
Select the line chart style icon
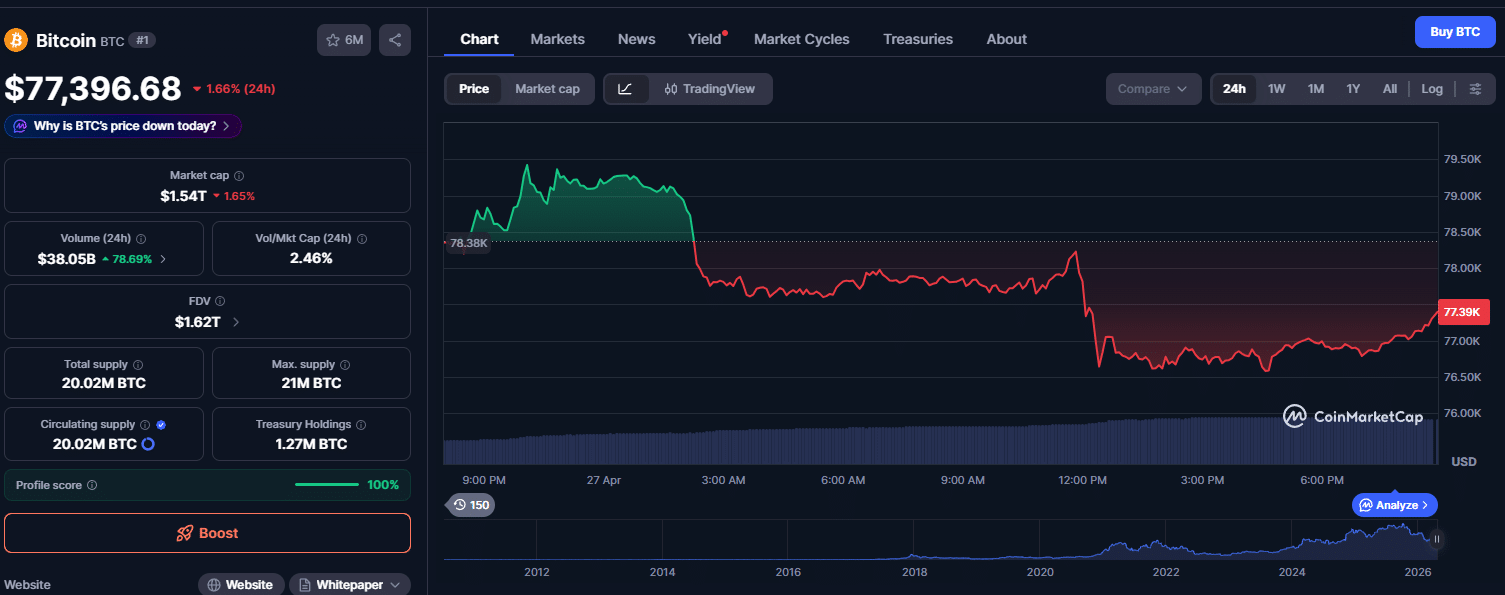coord(627,88)
